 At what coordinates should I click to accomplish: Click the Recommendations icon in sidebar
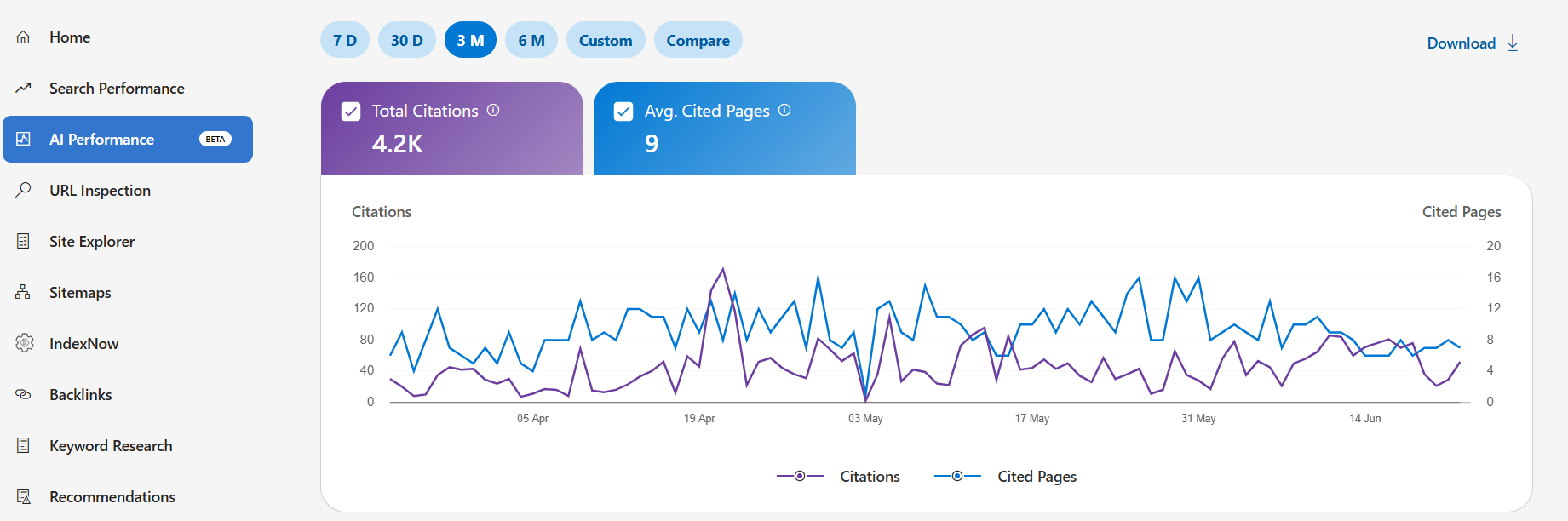point(23,496)
